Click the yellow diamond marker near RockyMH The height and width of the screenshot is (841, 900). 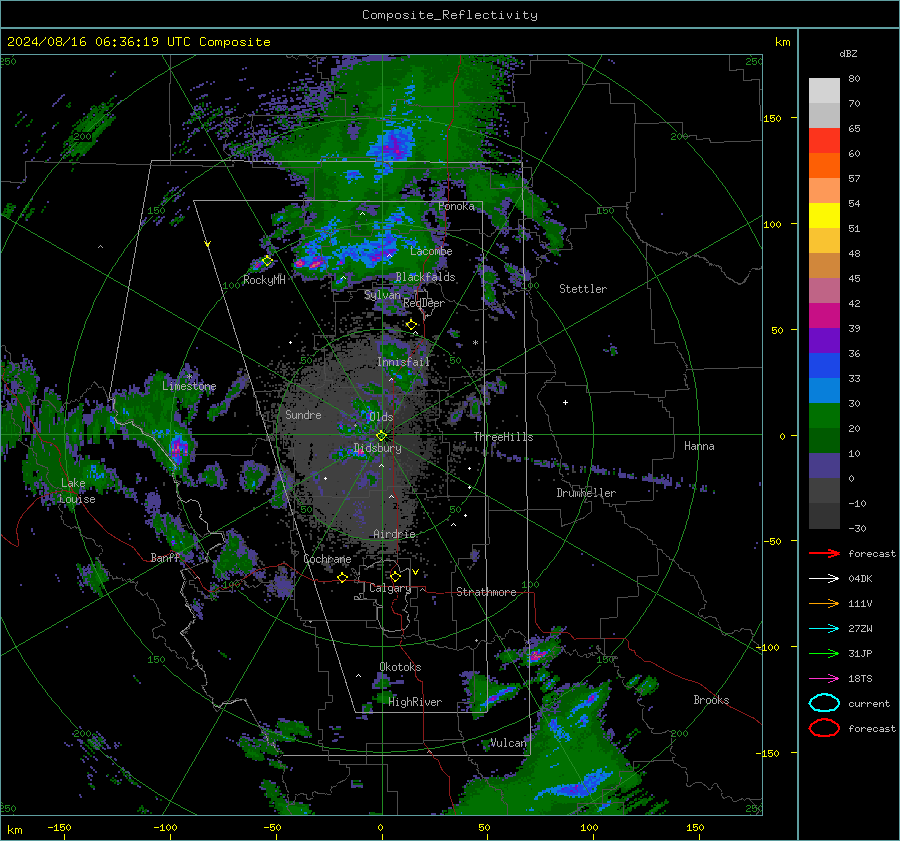tap(267, 261)
